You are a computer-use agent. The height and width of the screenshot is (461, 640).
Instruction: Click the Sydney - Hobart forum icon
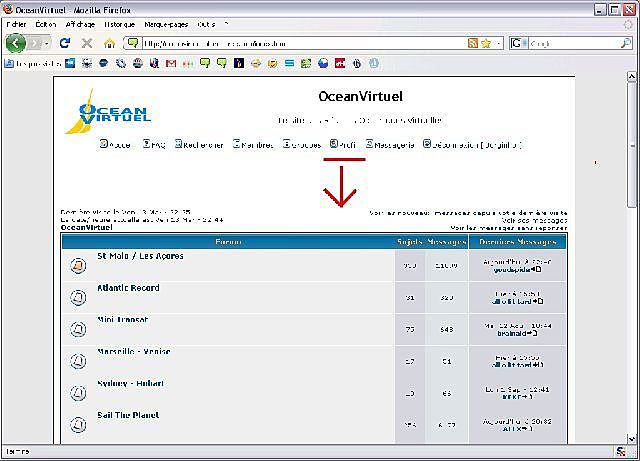click(x=78, y=393)
